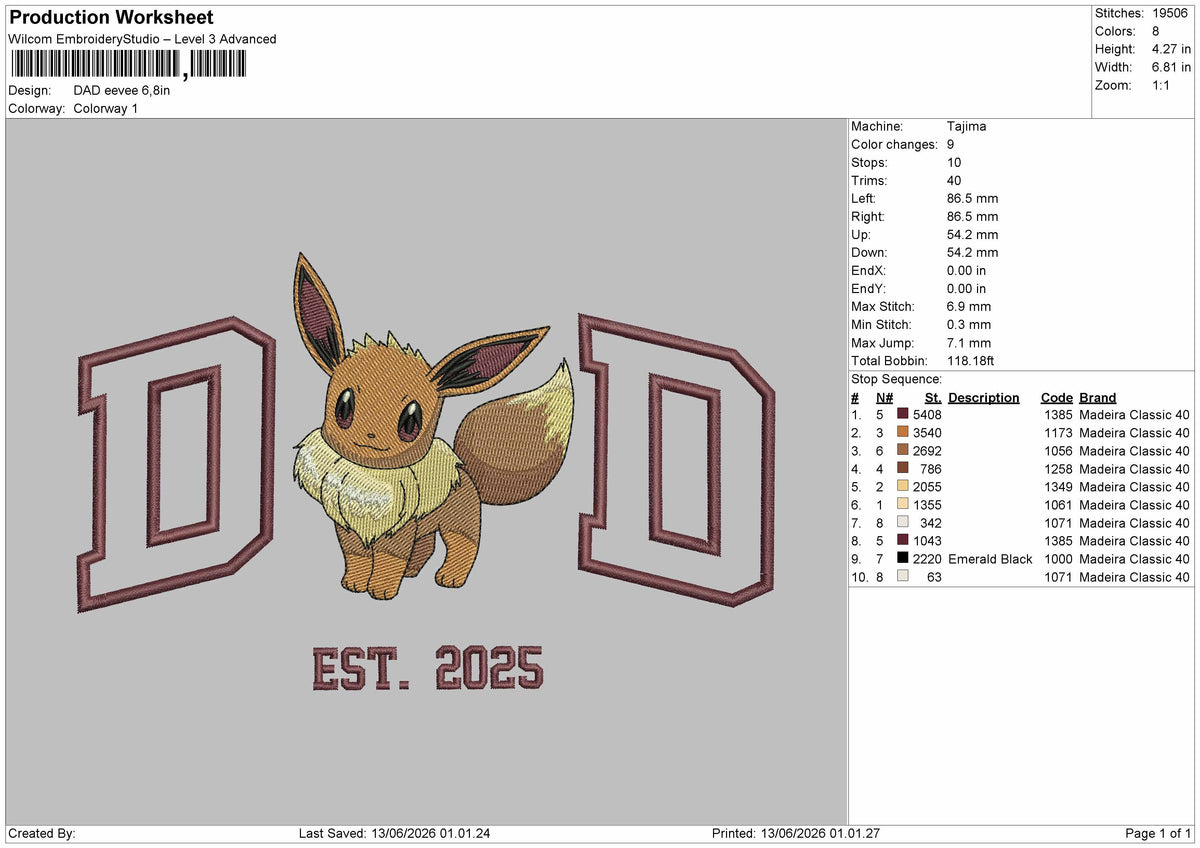
Task: Select the Trims value 40
Action: [x=954, y=181]
